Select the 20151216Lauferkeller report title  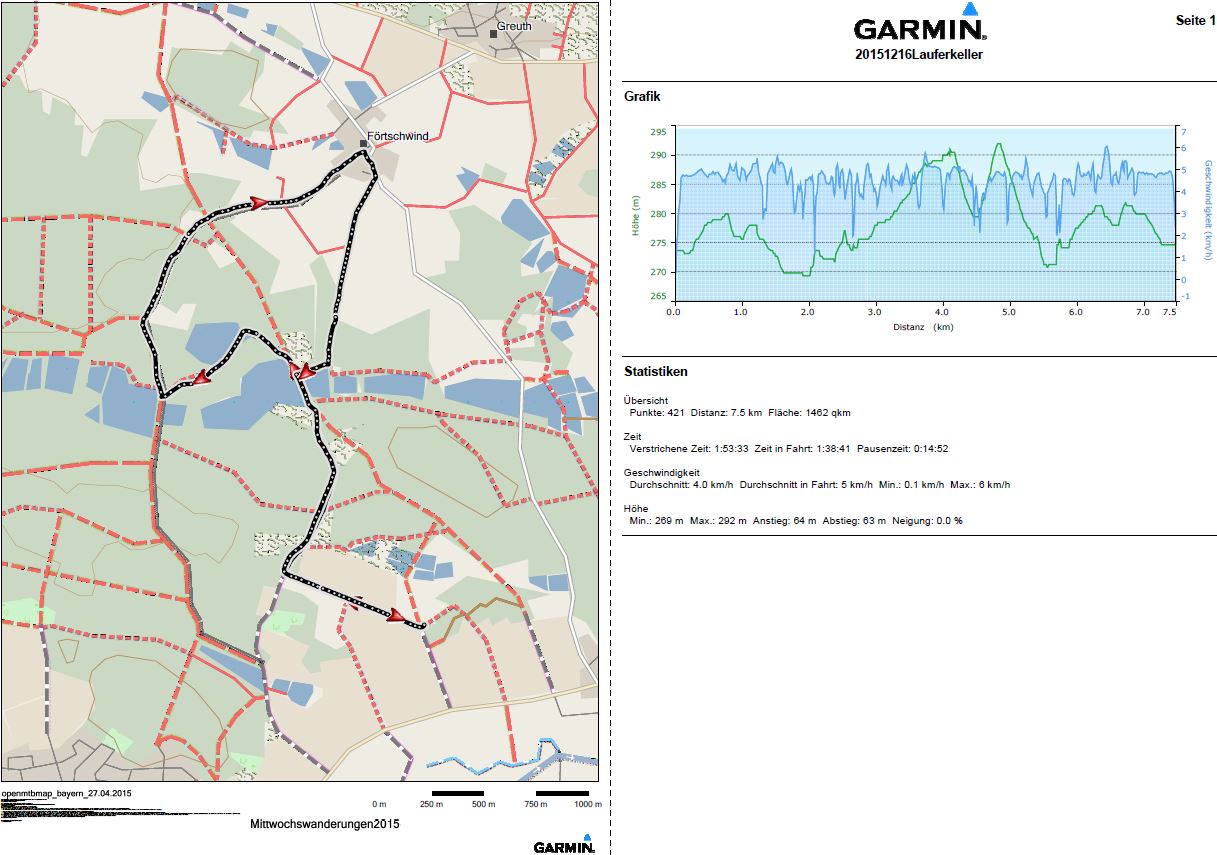918,55
